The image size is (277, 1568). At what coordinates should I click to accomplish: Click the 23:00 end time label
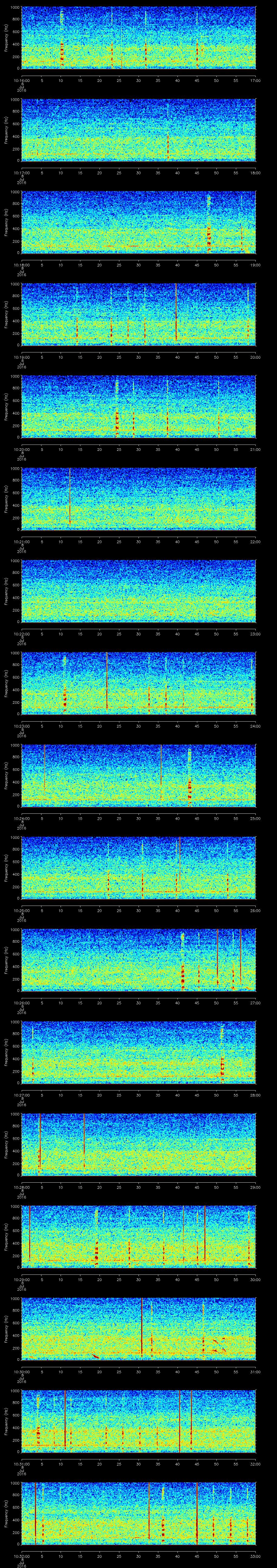coord(255,634)
